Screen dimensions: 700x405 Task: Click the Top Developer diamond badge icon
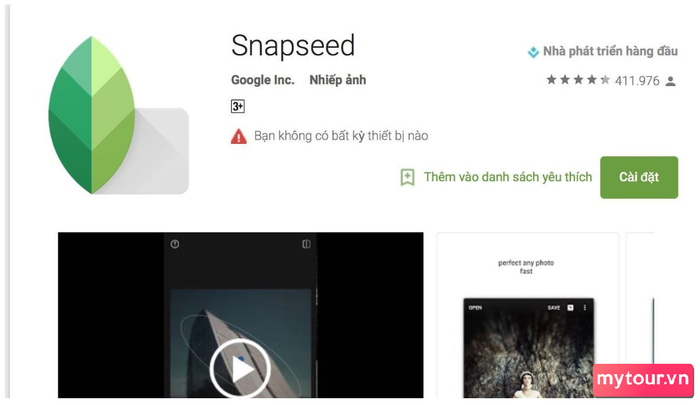533,52
